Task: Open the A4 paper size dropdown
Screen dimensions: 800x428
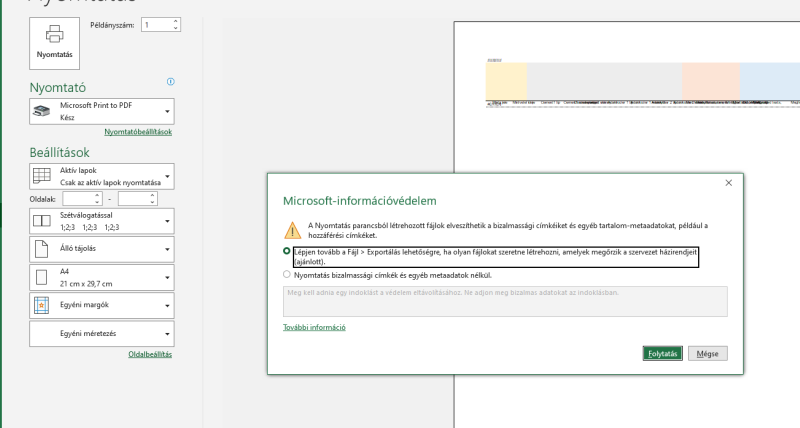Action: (102, 278)
